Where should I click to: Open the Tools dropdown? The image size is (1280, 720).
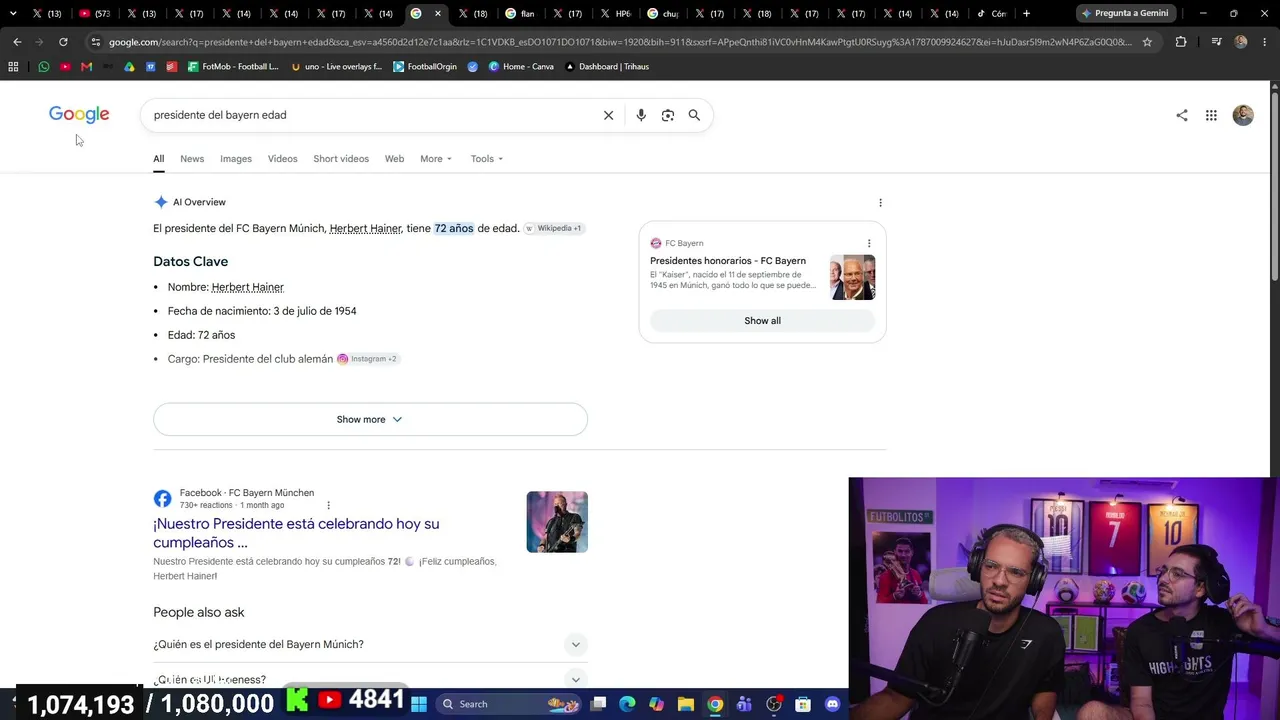tap(487, 159)
